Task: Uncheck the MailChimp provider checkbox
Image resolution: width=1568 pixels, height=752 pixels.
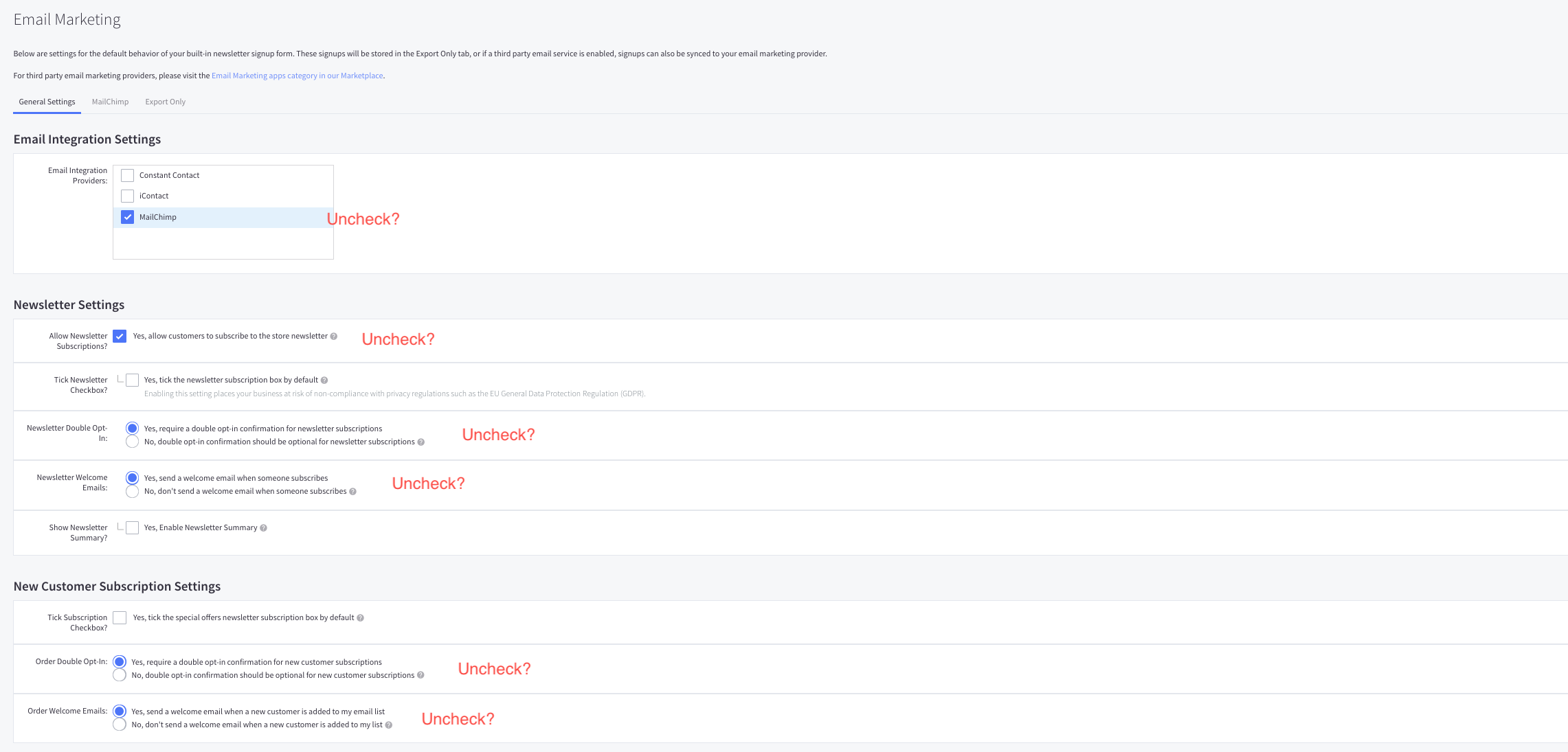Action: click(x=128, y=217)
